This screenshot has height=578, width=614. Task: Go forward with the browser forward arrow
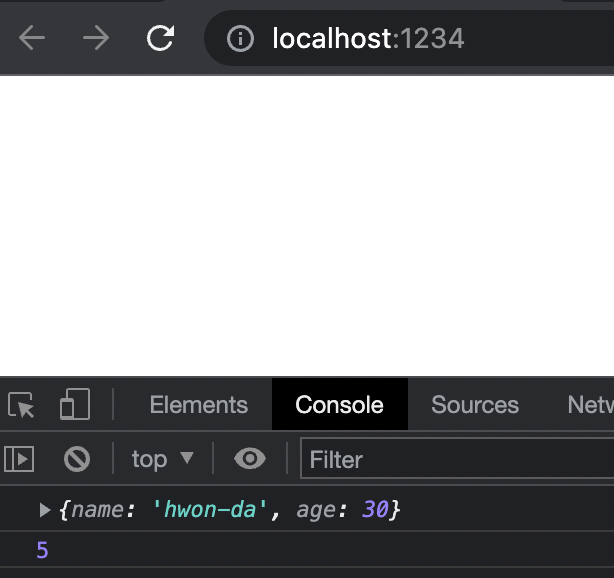point(96,38)
